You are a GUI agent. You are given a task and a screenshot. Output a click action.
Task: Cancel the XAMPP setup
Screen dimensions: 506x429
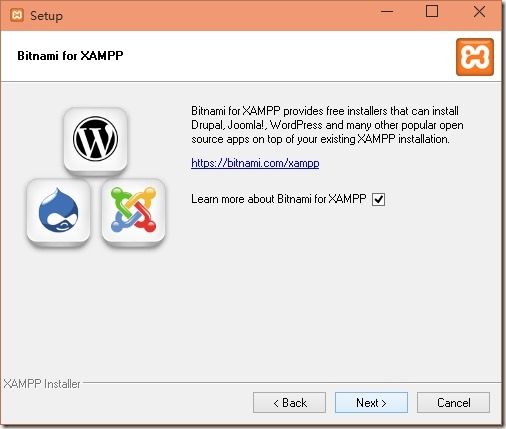coord(453,403)
